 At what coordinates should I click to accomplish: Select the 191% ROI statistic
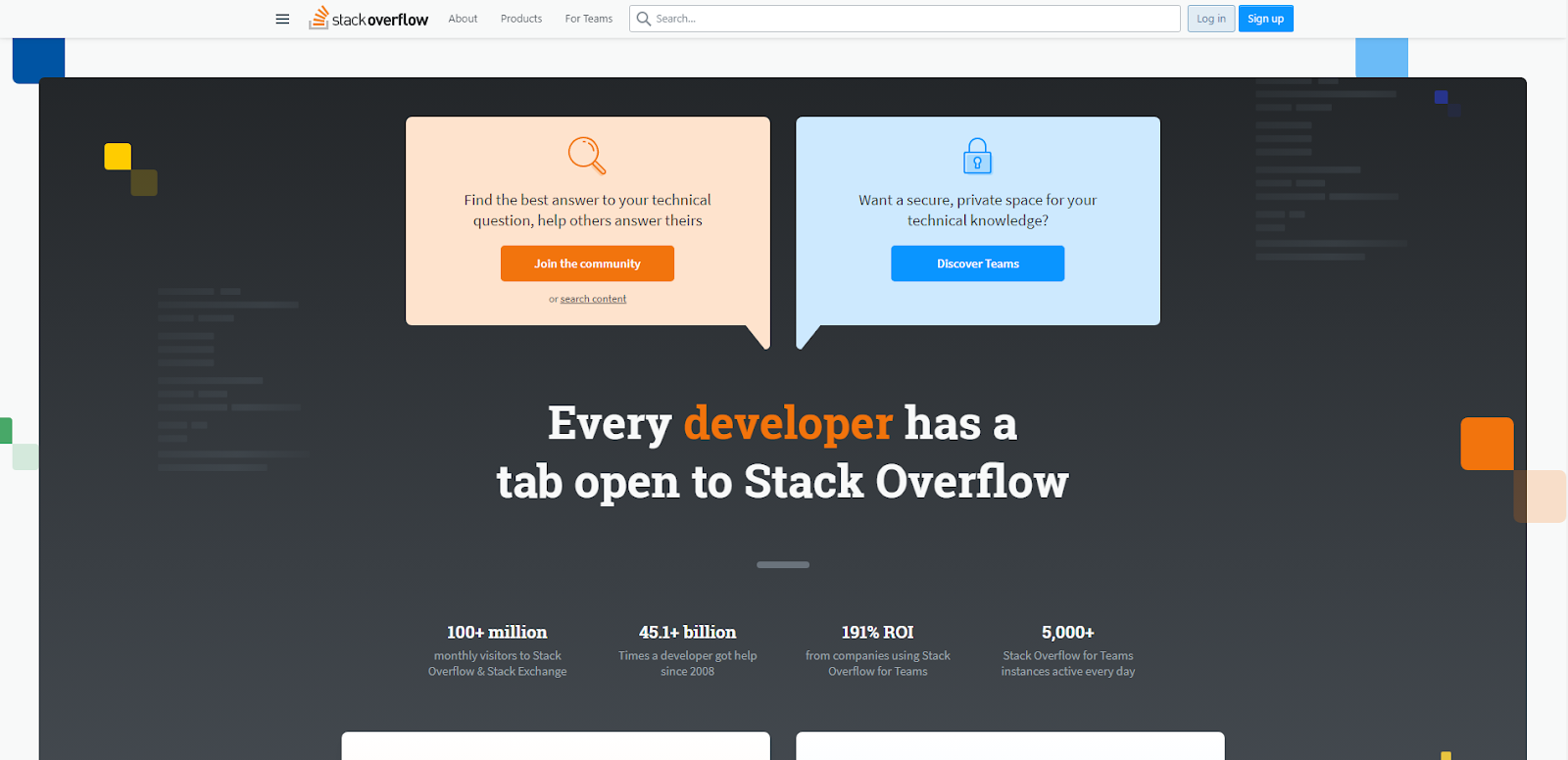877,633
